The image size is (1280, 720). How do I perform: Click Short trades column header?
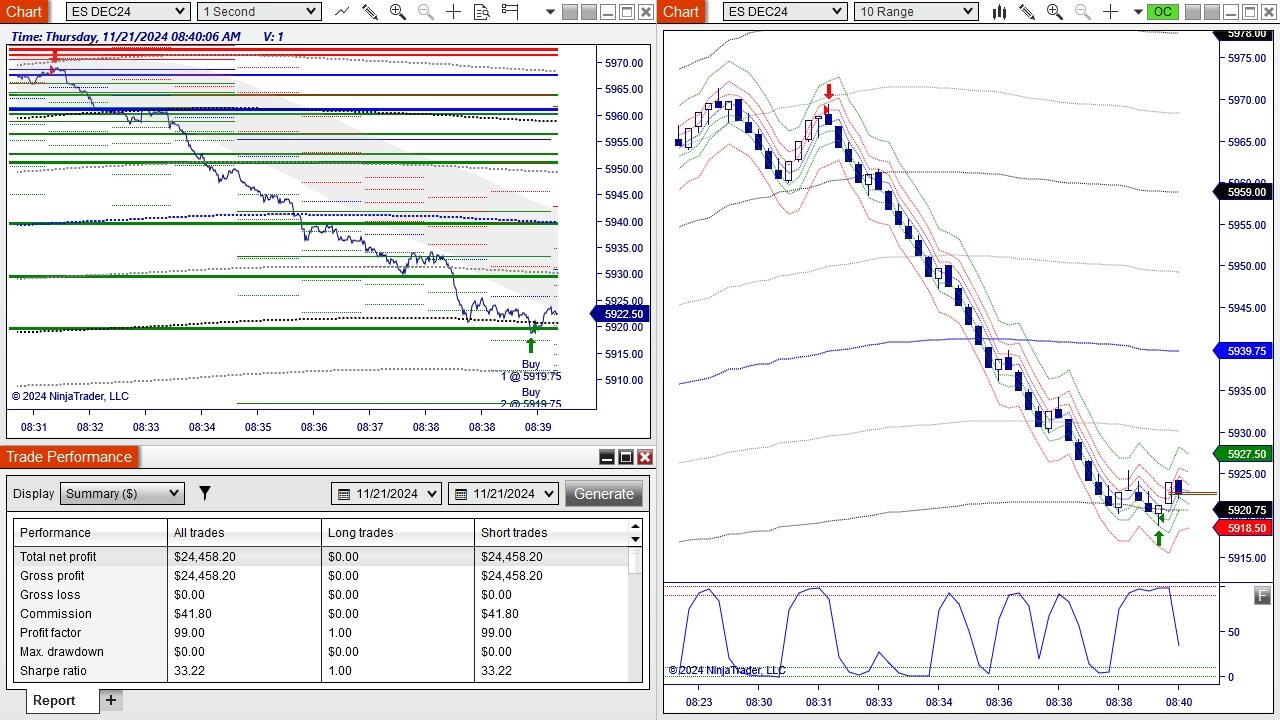551,533
